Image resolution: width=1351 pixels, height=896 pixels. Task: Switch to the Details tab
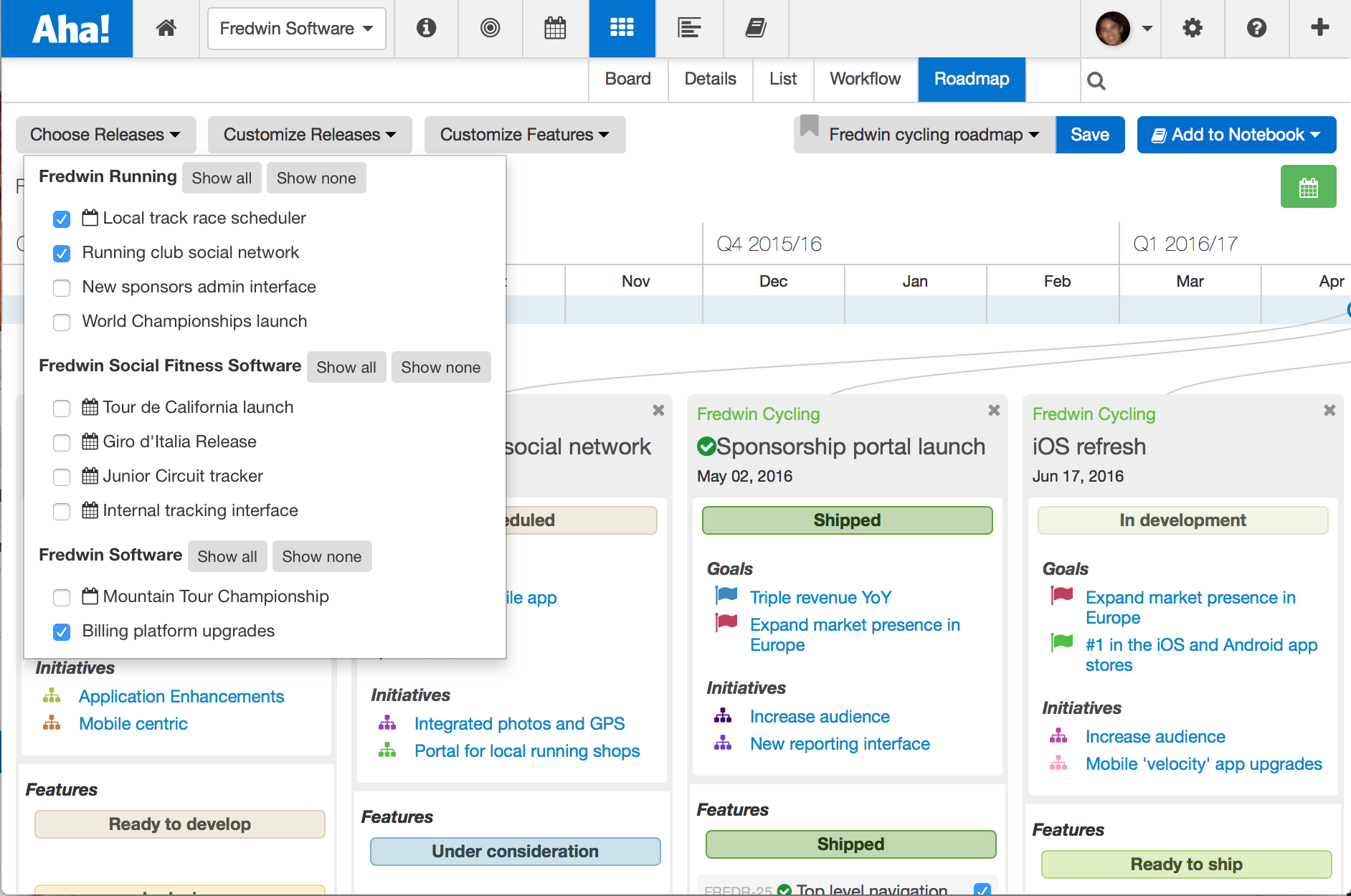[x=710, y=79]
